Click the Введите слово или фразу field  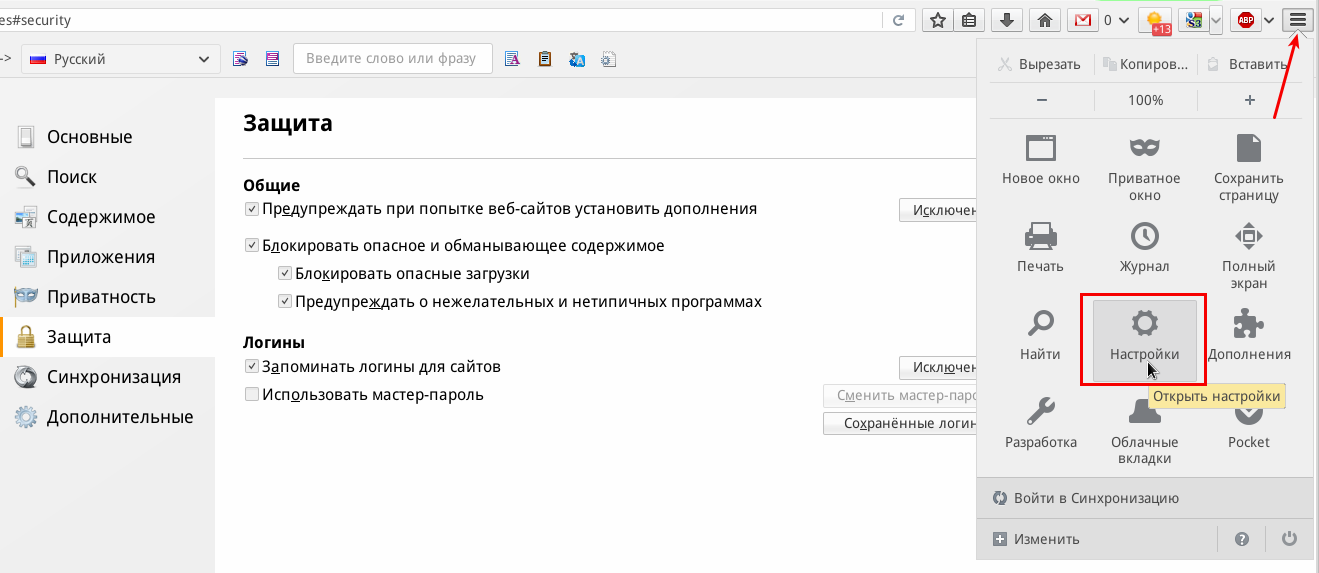[x=392, y=59]
